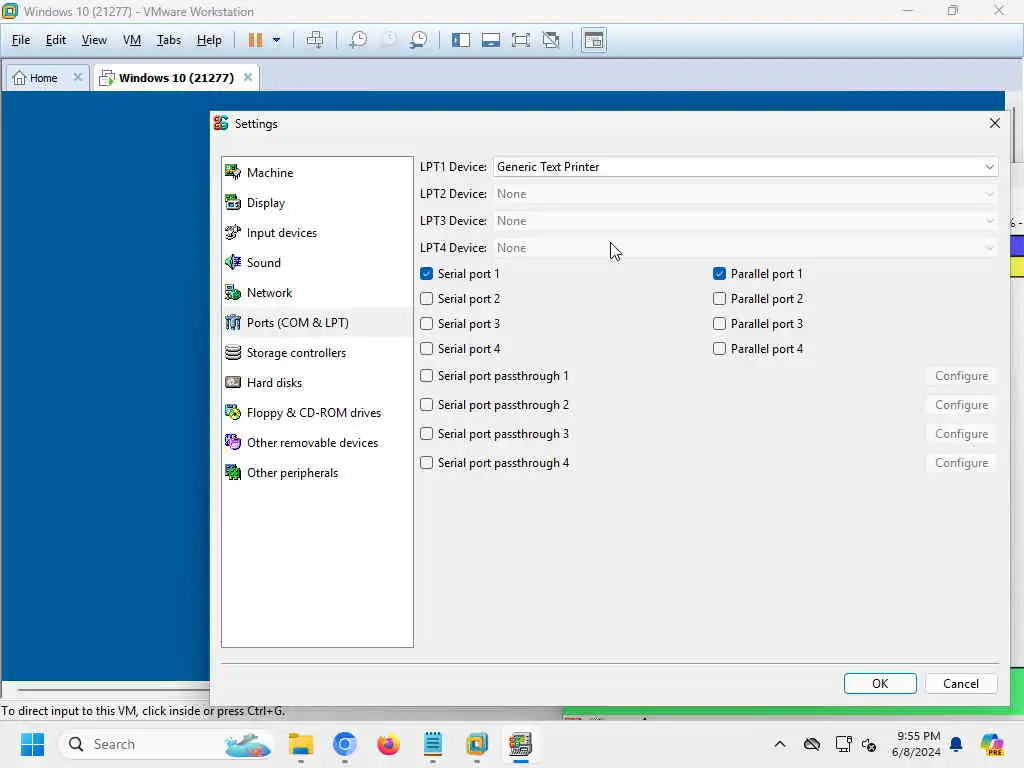Click Send Ctrl+Alt+Del toolbar icon

pyautogui.click(x=315, y=40)
